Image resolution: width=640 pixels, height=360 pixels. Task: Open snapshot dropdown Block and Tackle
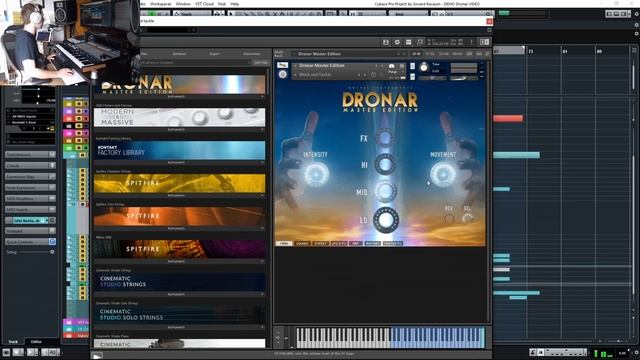coord(295,75)
